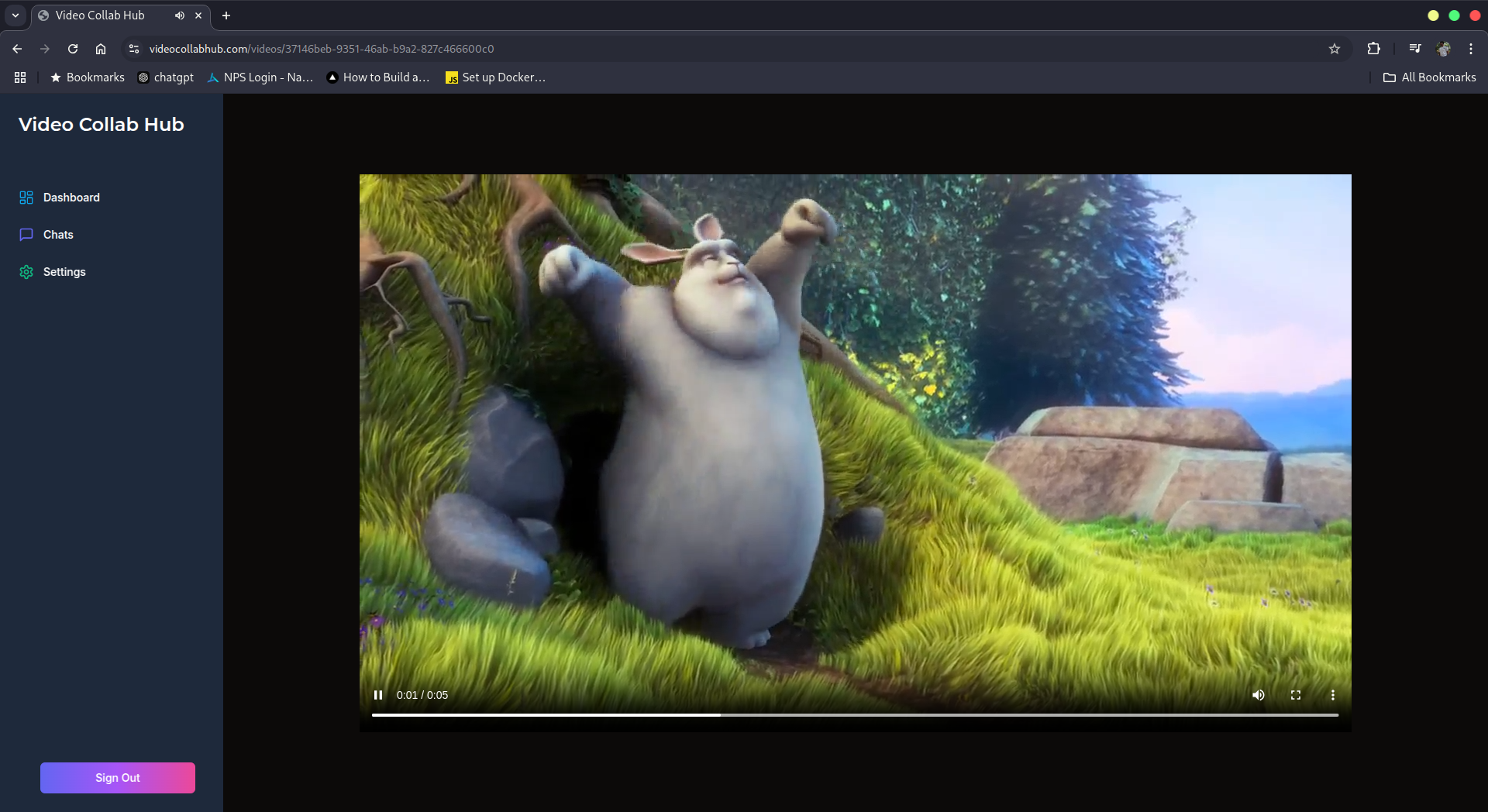Click the Dashboard grid icon
This screenshot has width=1488, height=812.
(x=26, y=198)
